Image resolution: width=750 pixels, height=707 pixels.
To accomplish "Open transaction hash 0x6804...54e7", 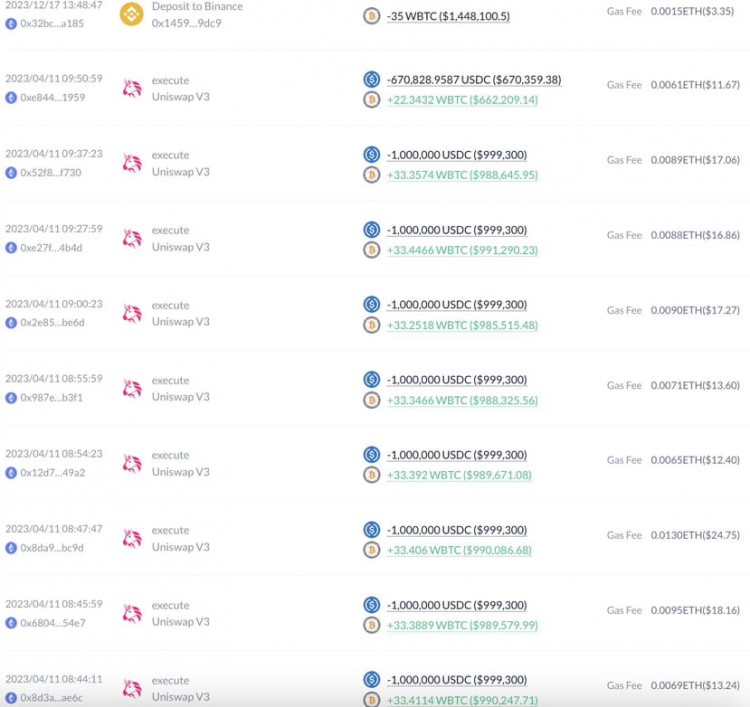I will point(53,623).
